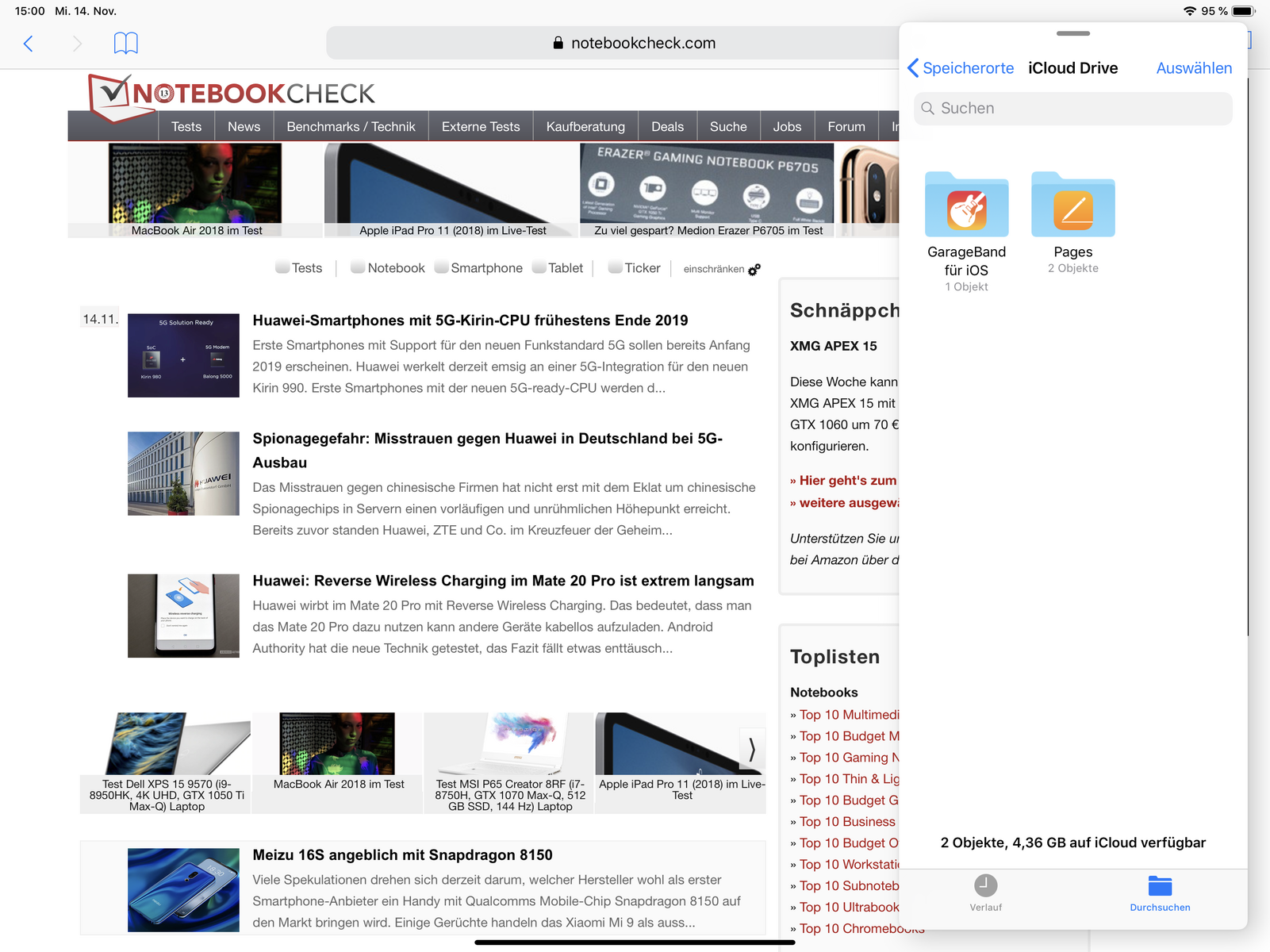Open Safari bookmarks book icon
Viewport: 1270px width, 952px height.
click(125, 43)
